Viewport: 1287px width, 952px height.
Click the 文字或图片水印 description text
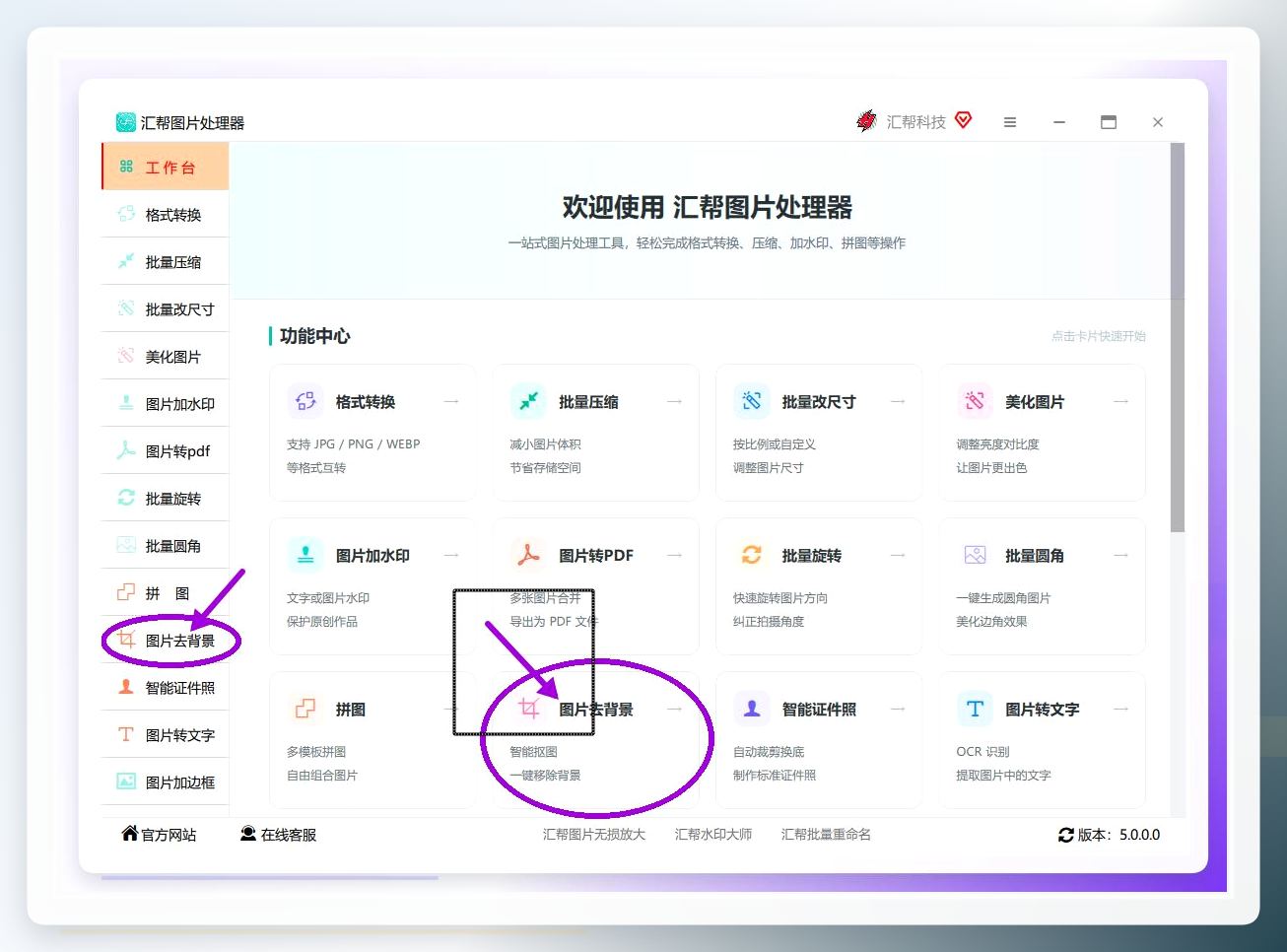click(328, 598)
